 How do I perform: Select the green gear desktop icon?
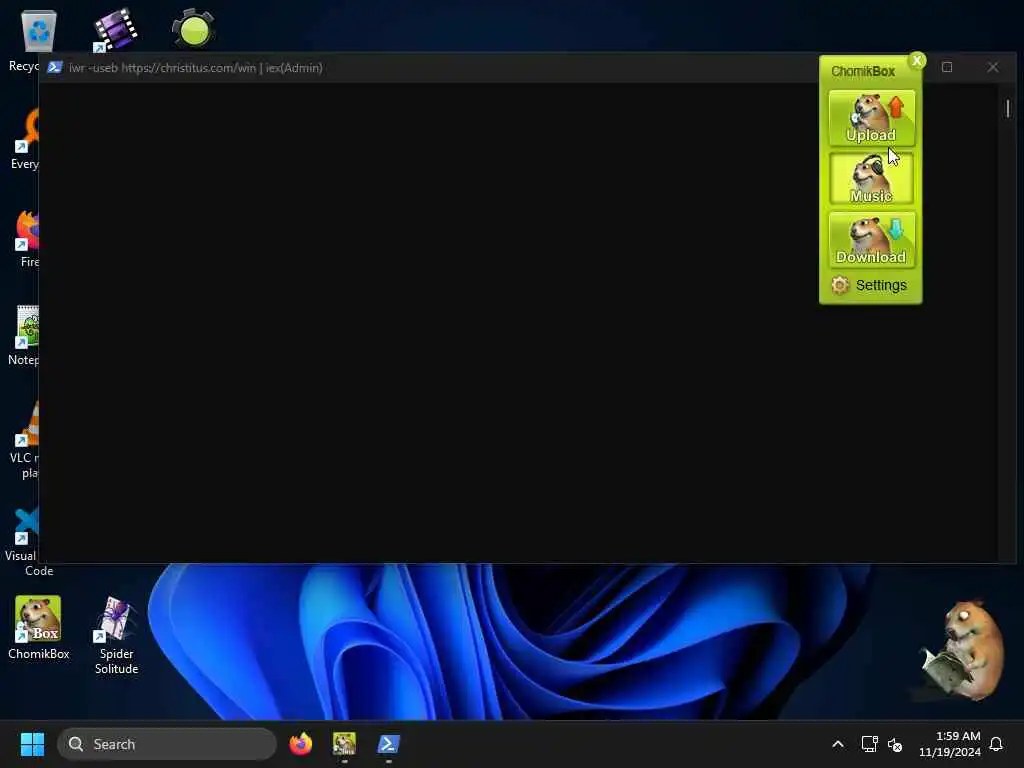(193, 28)
